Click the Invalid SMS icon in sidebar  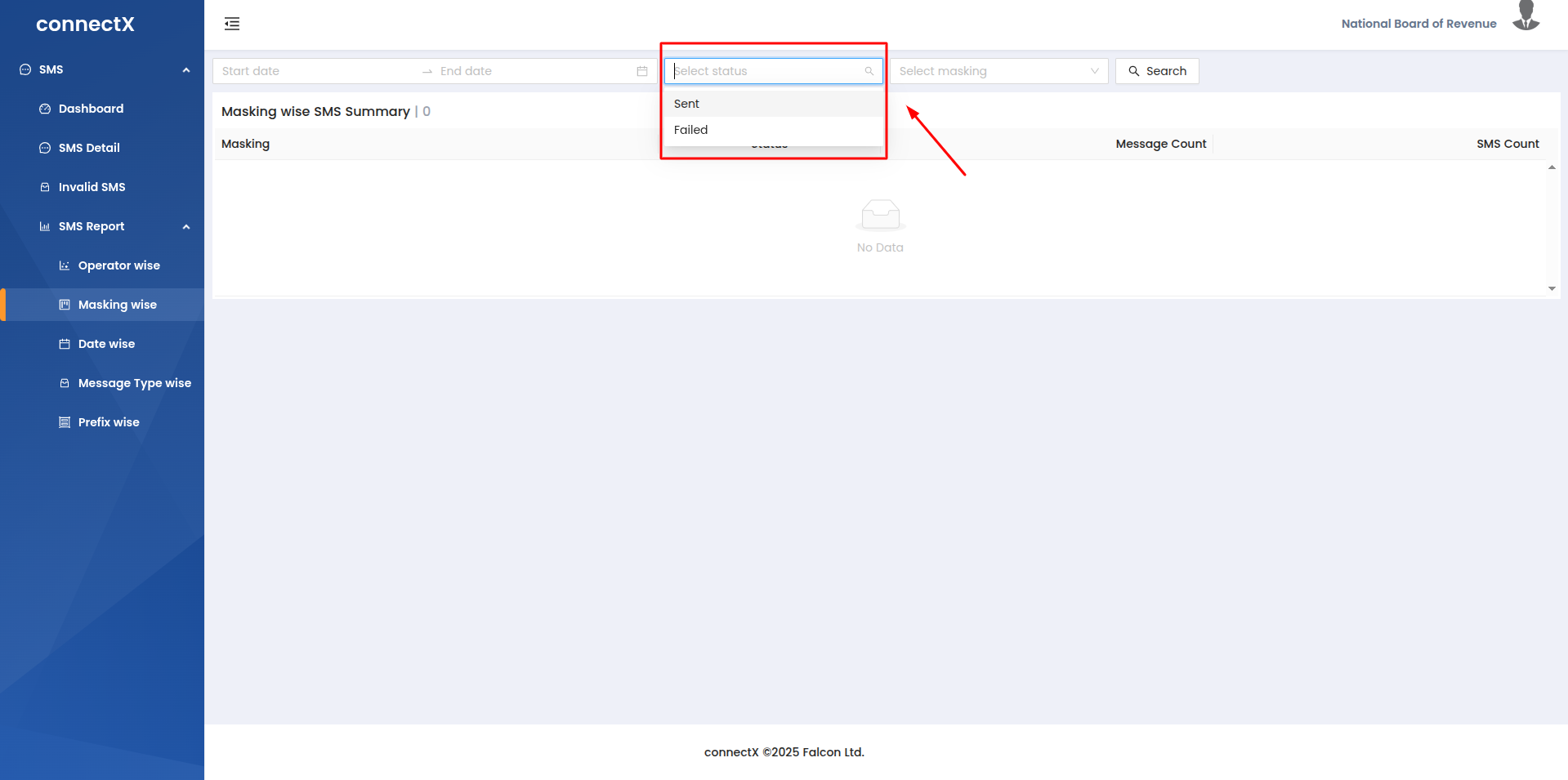[45, 187]
